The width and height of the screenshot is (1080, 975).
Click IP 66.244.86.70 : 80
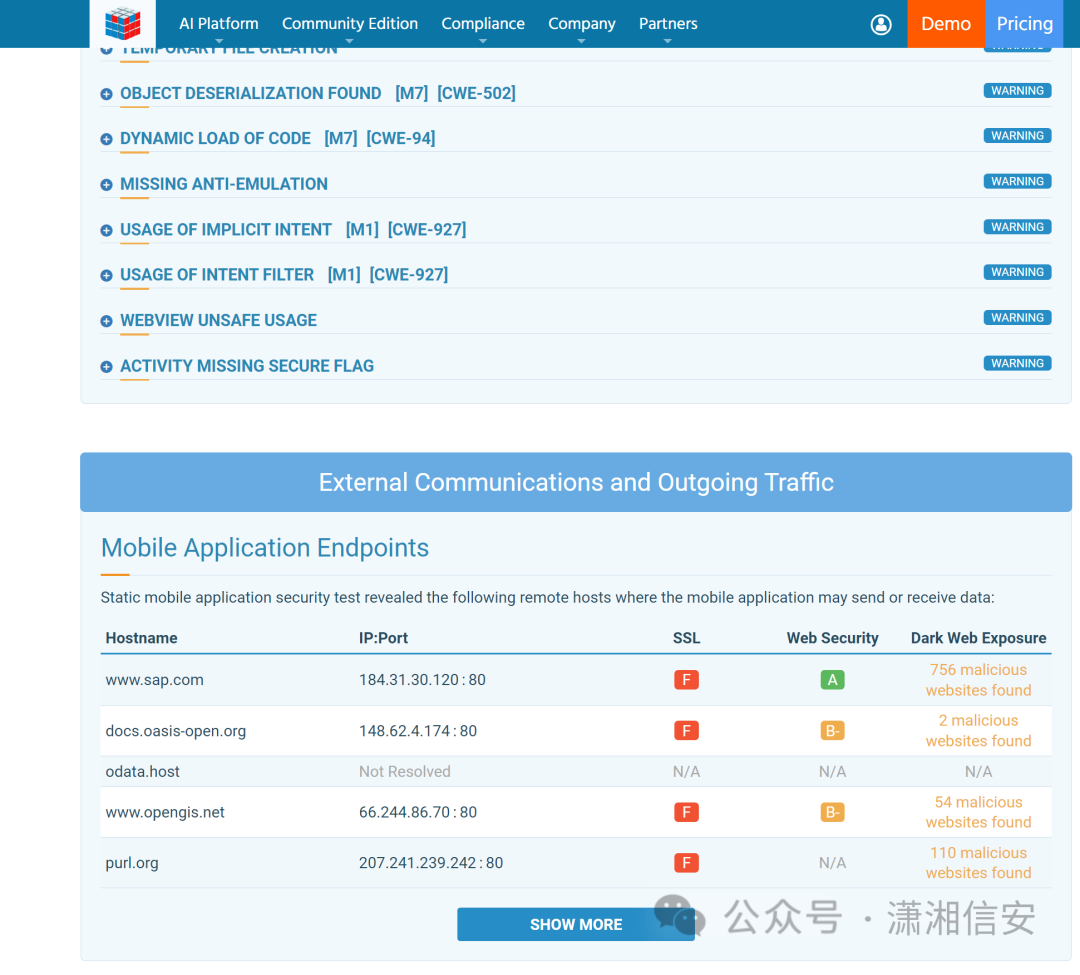(x=418, y=812)
